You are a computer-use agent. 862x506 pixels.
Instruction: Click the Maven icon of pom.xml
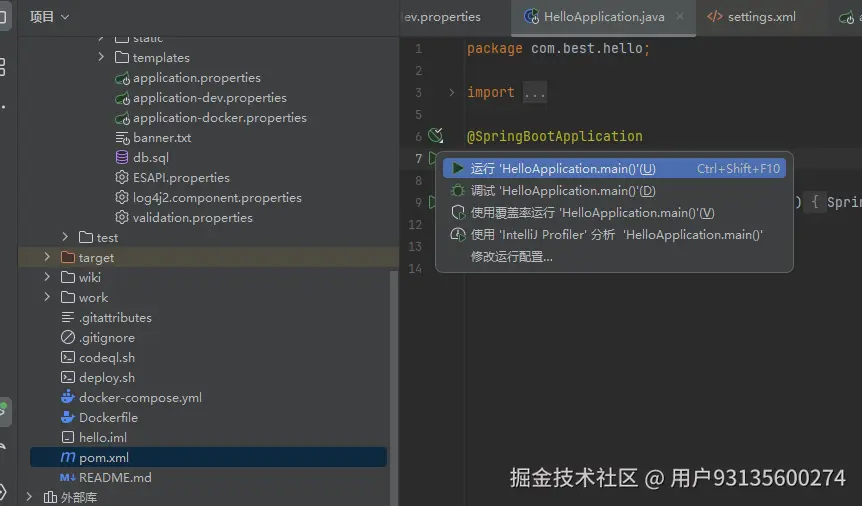[68, 457]
